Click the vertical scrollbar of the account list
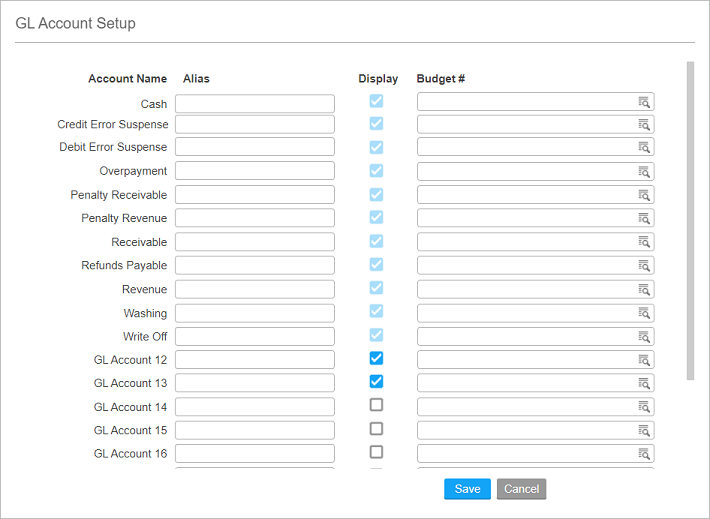This screenshot has height=519, width=710. click(690, 220)
